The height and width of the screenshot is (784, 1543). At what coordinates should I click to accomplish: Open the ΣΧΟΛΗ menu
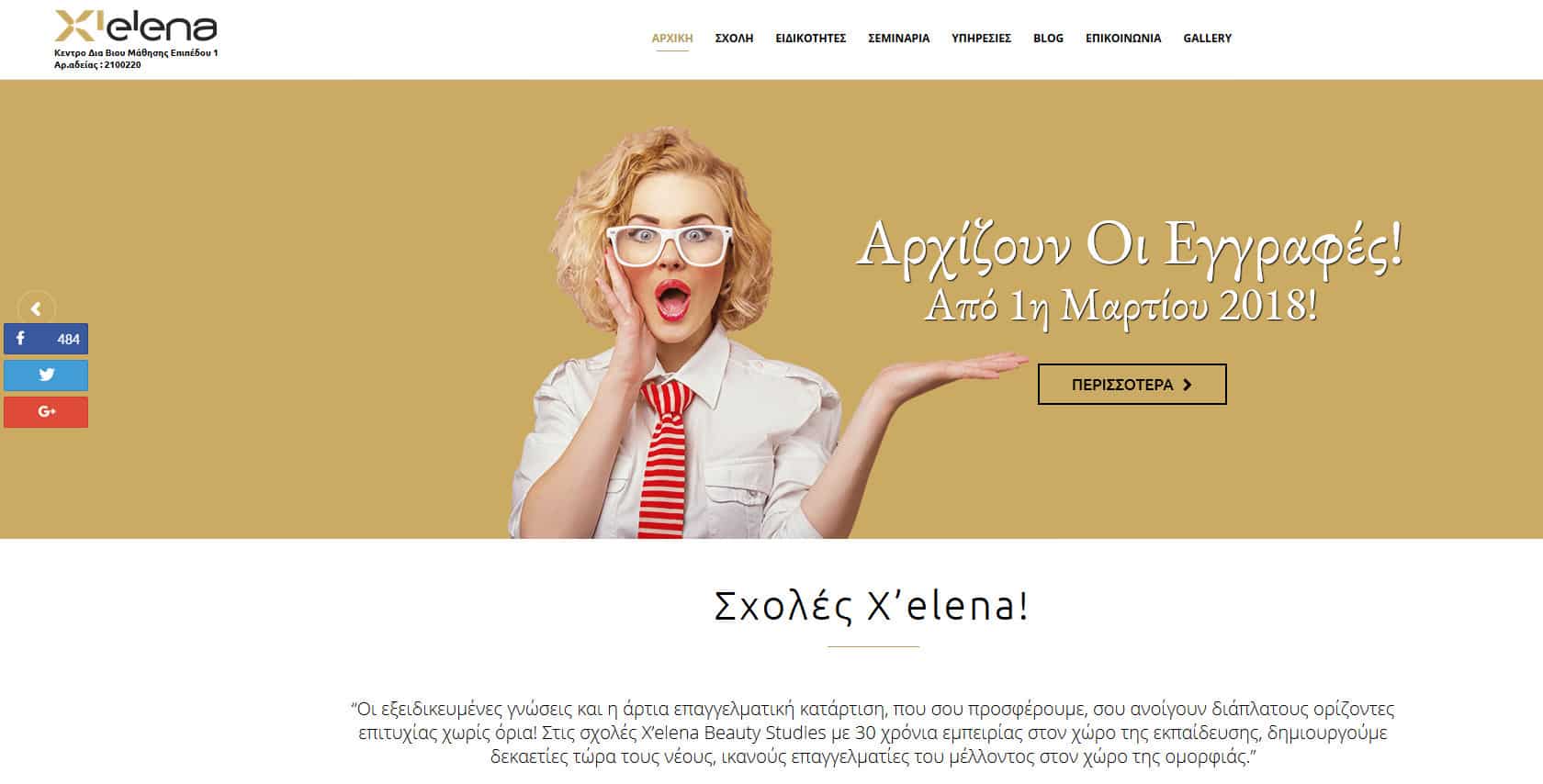(x=734, y=39)
